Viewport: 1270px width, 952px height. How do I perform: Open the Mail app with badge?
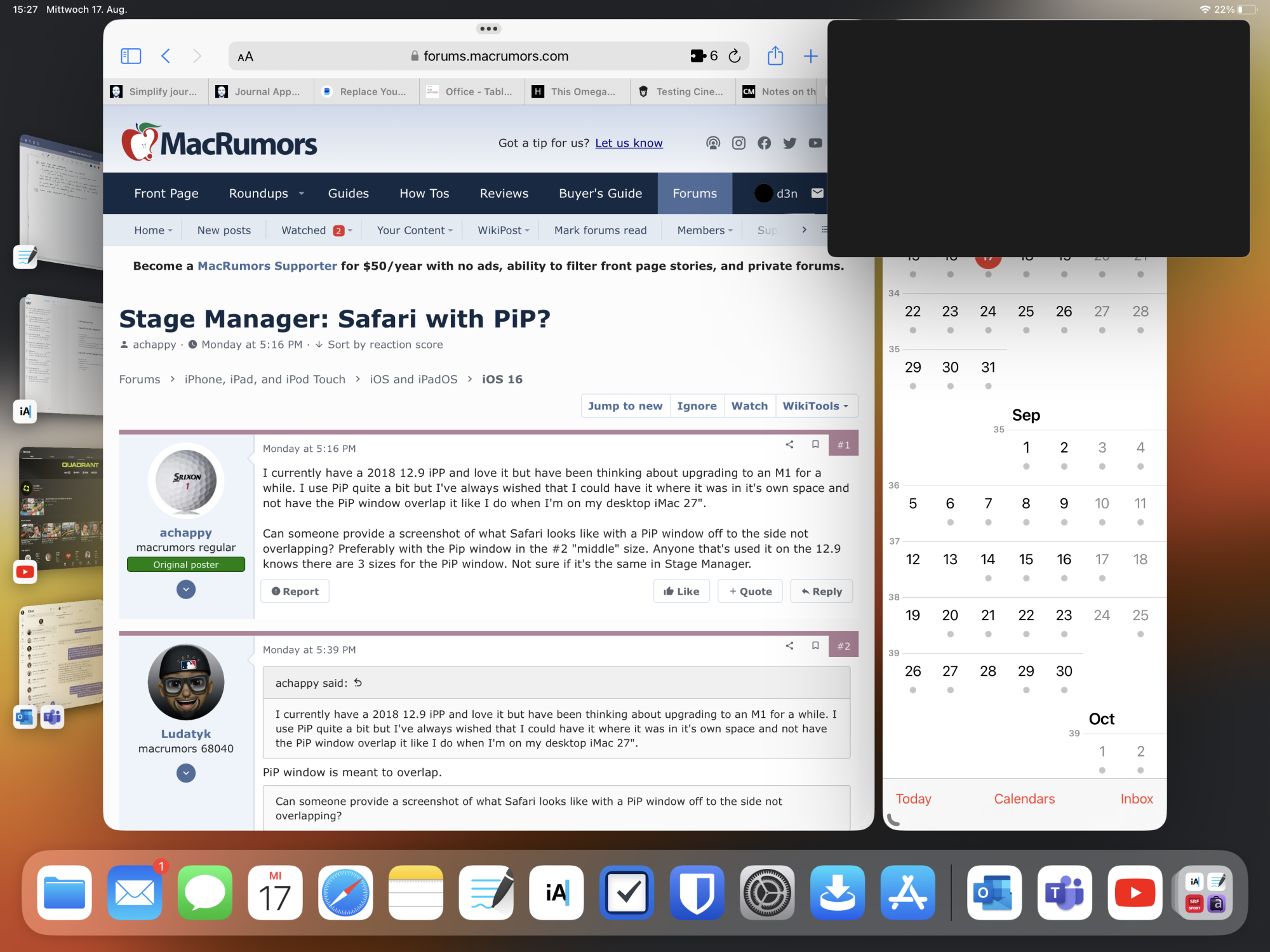135,892
